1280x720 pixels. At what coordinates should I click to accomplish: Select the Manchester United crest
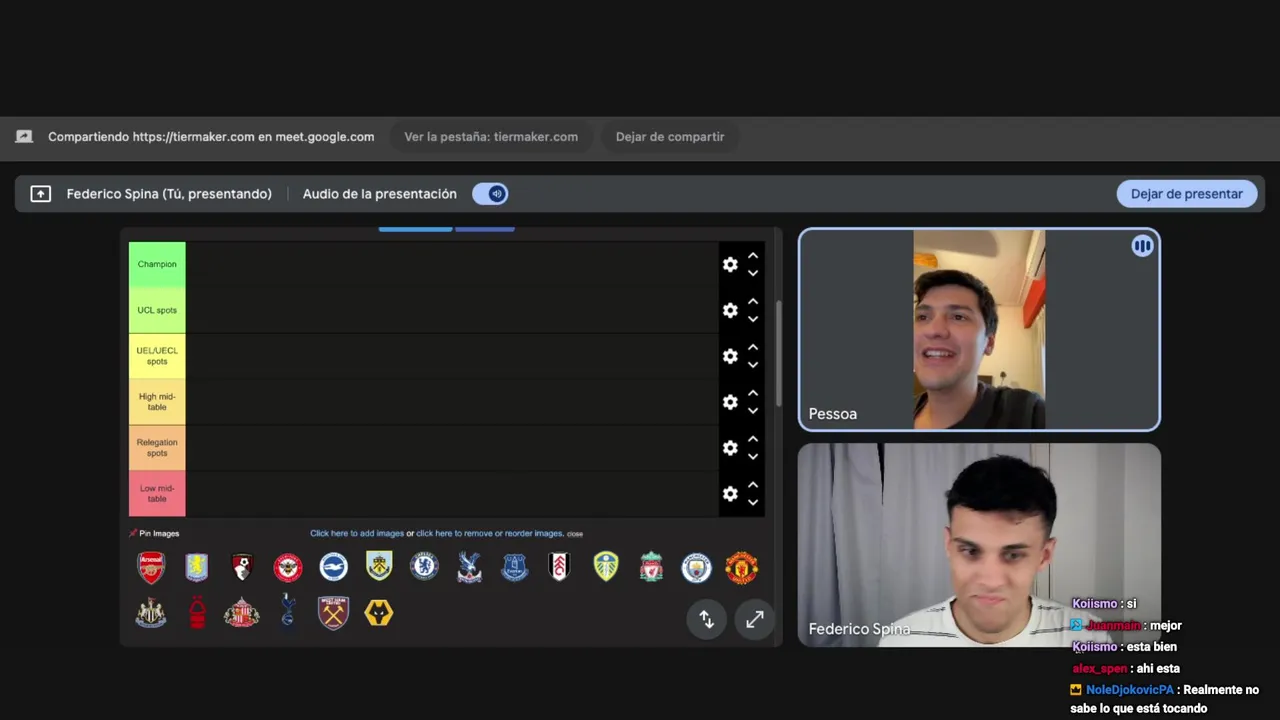click(x=741, y=568)
